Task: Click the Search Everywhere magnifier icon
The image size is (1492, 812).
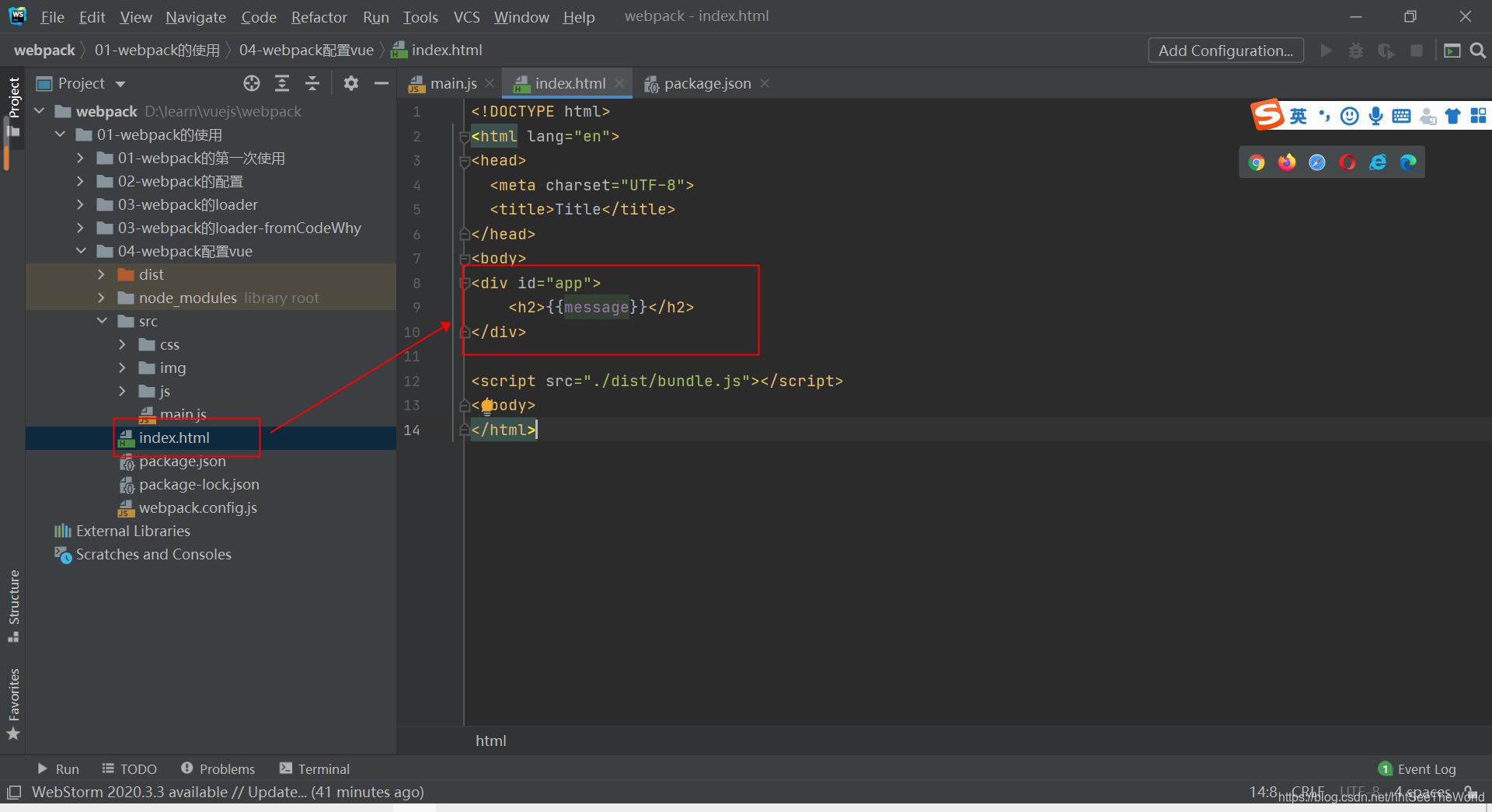Action: click(1478, 51)
